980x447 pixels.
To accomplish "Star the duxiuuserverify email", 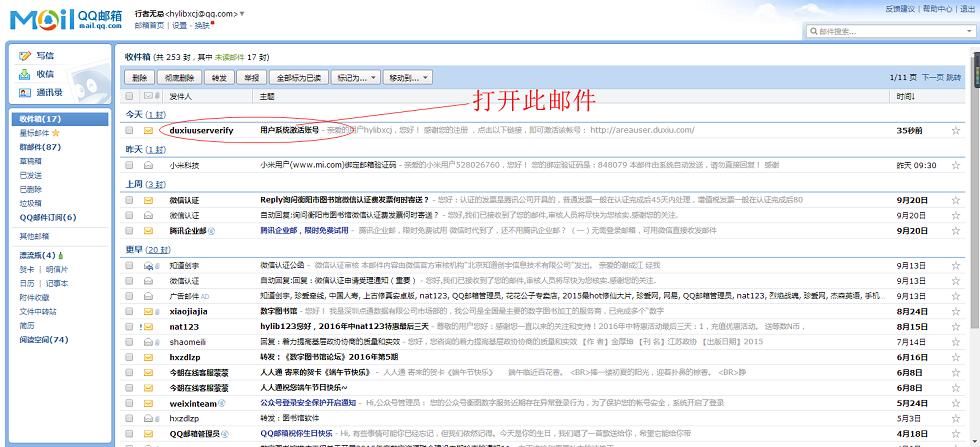I will [x=955, y=131].
